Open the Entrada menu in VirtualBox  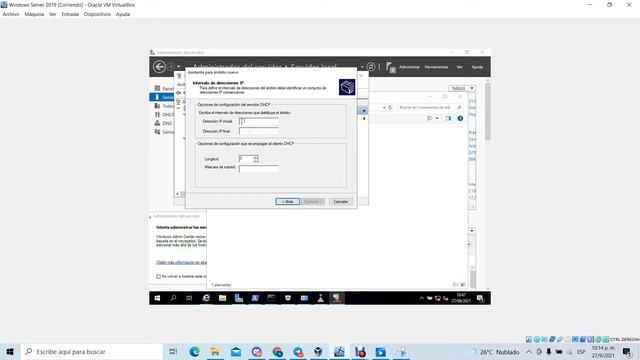(70, 14)
